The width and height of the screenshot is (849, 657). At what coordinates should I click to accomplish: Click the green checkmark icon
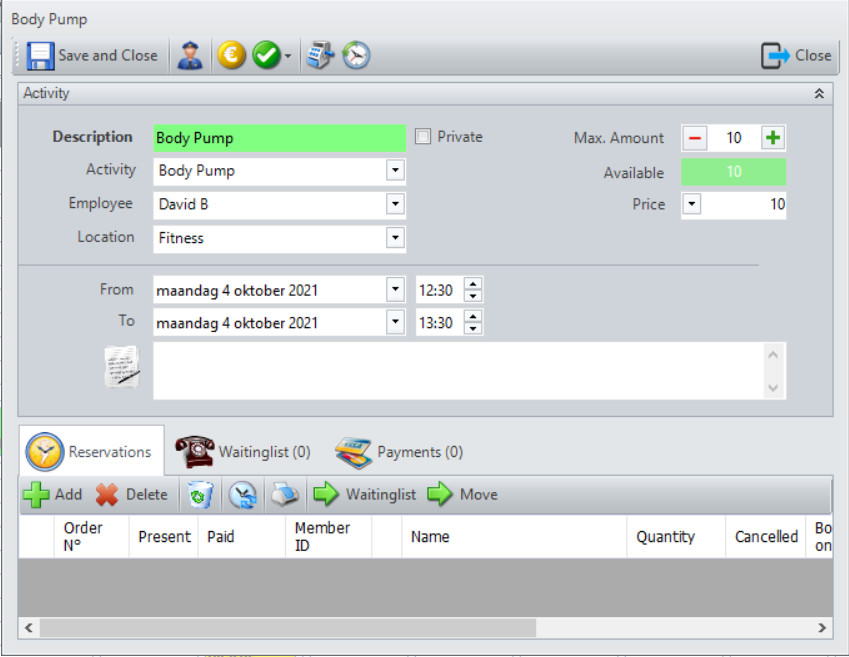pos(266,56)
